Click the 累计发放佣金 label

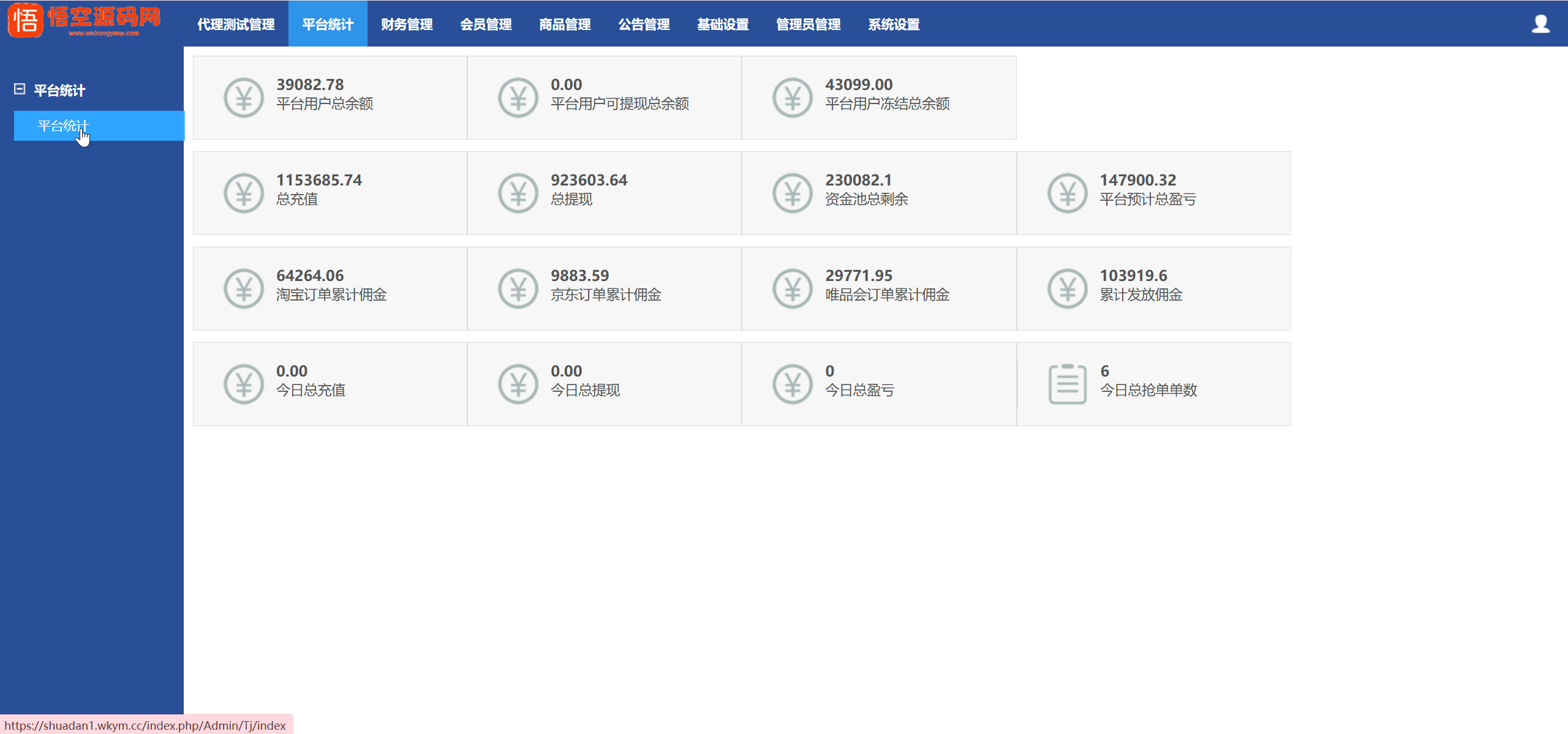1141,295
